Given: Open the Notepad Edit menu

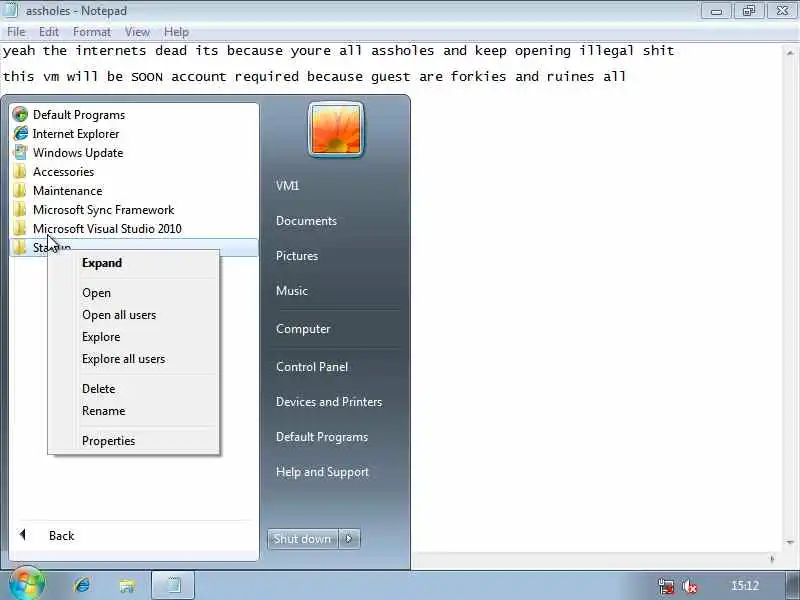Looking at the screenshot, I should coord(49,32).
